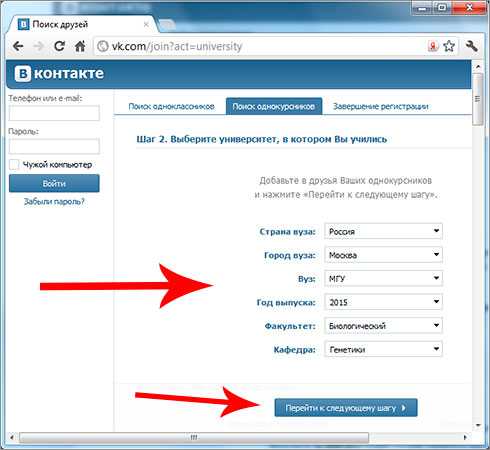
Task: Toggle the Чужой компьютер checkbox
Action: [x=14, y=165]
